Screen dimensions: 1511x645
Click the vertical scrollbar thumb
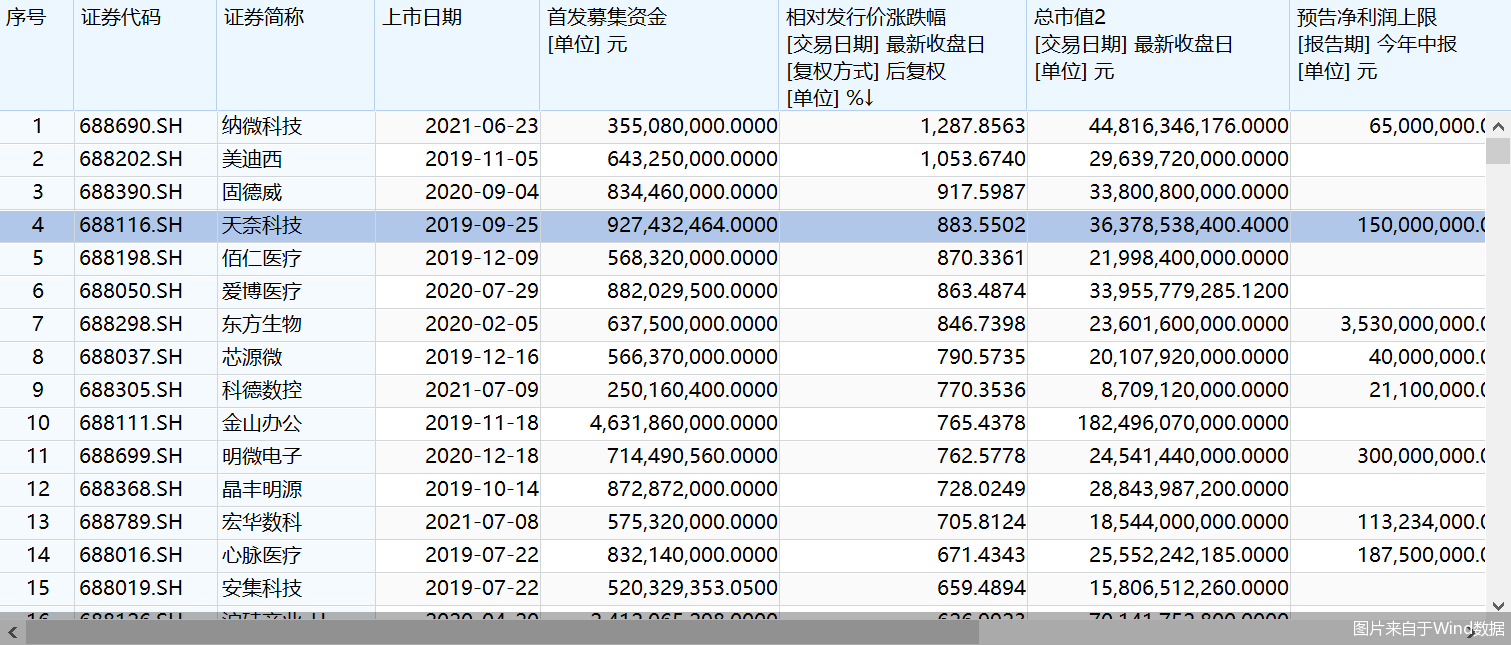point(1498,151)
